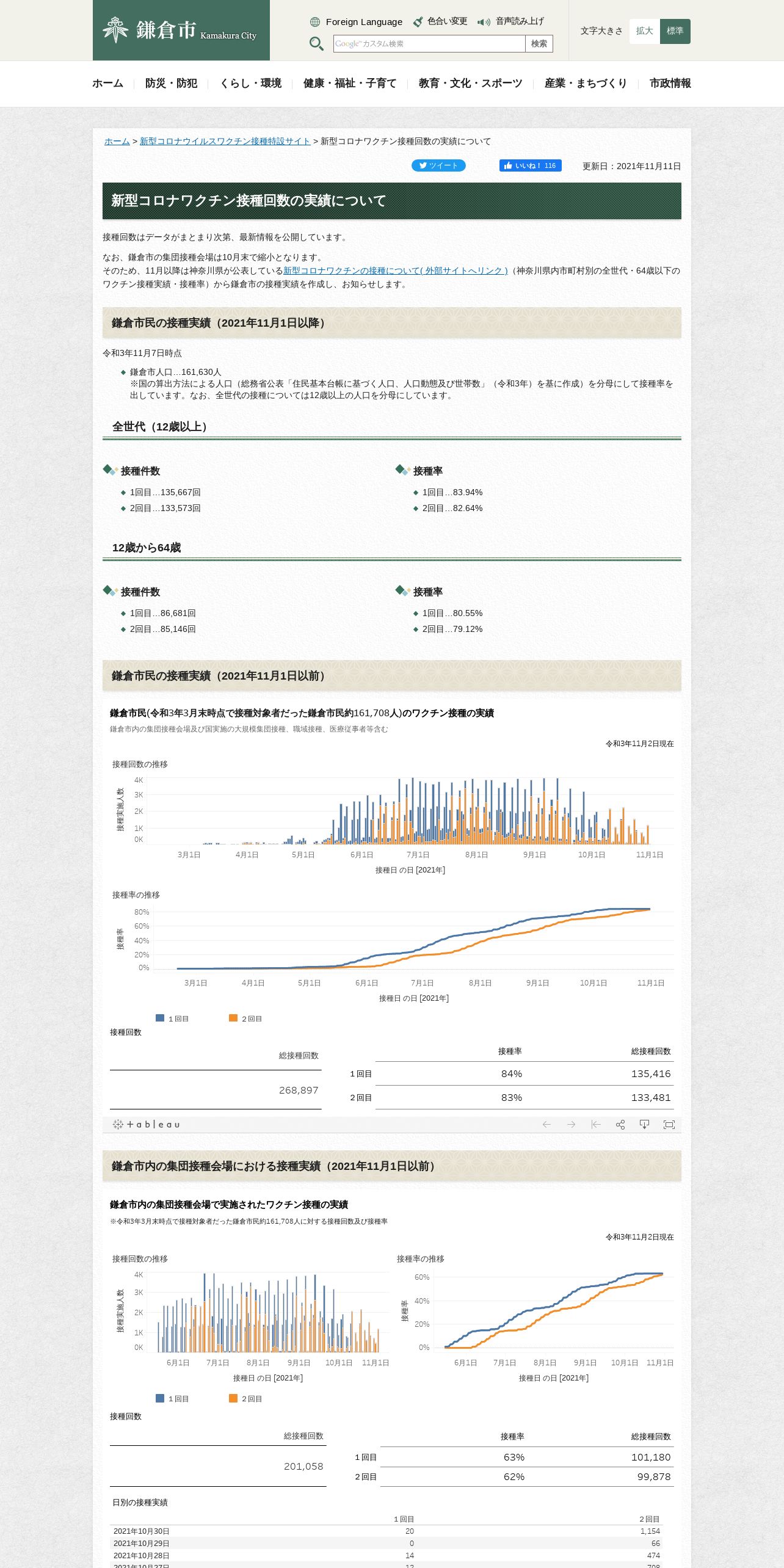This screenshot has height=1568, width=784.
Task: Click the Tableau download icon
Action: [644, 1124]
